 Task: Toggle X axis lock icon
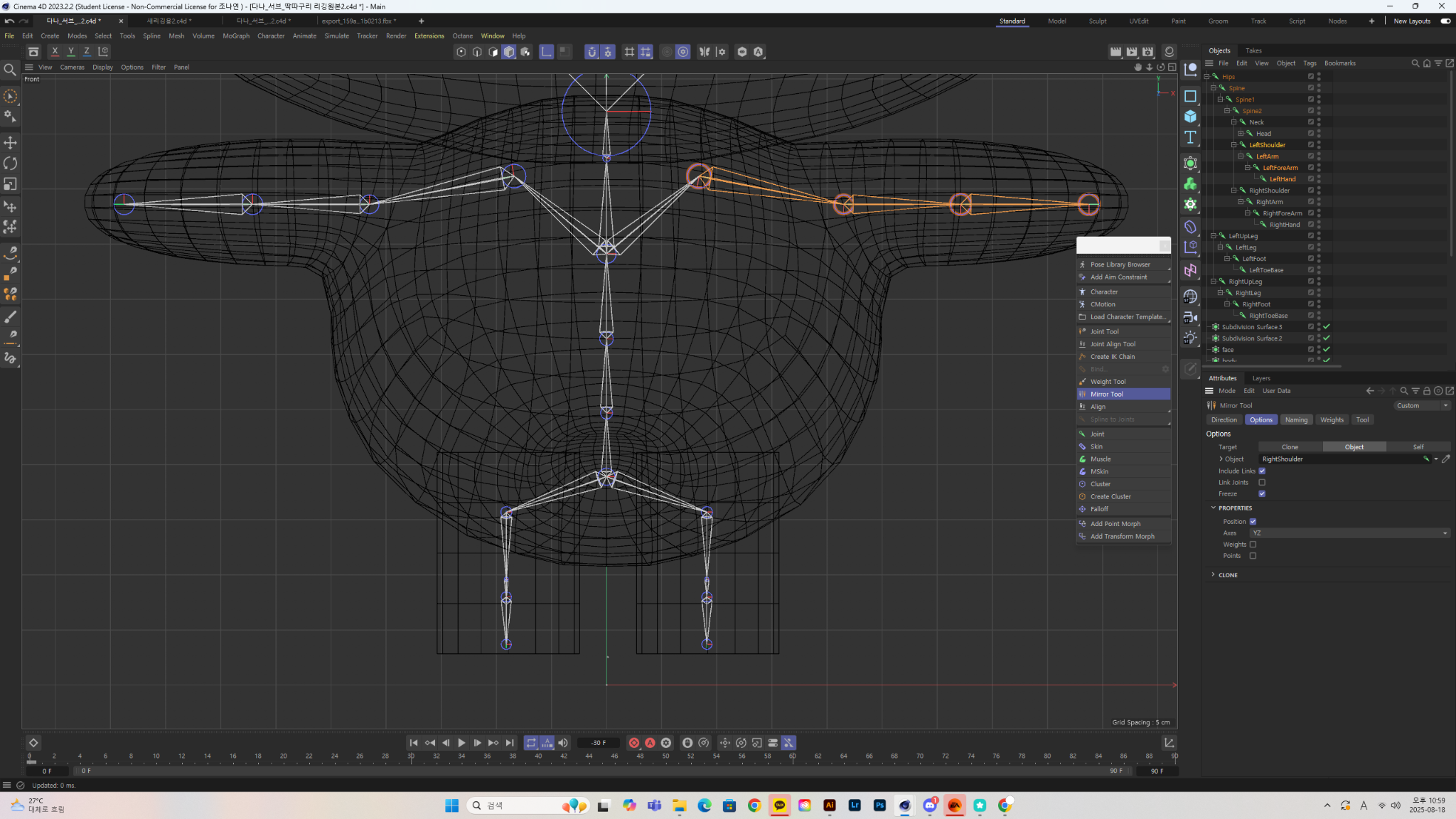55,51
